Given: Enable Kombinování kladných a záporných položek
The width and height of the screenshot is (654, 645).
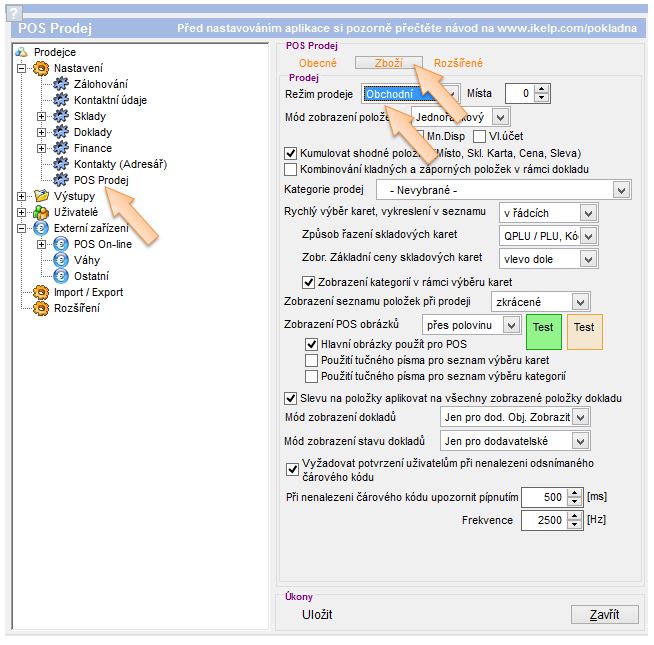Looking at the screenshot, I should pos(291,169).
